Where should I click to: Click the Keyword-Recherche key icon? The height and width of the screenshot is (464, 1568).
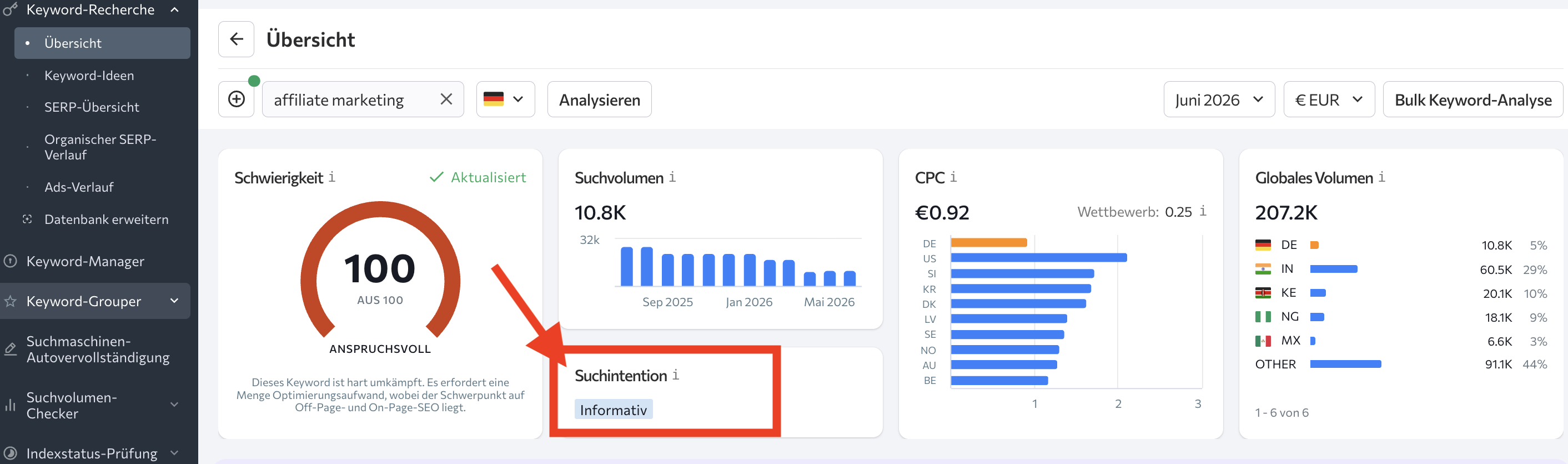[x=11, y=9]
